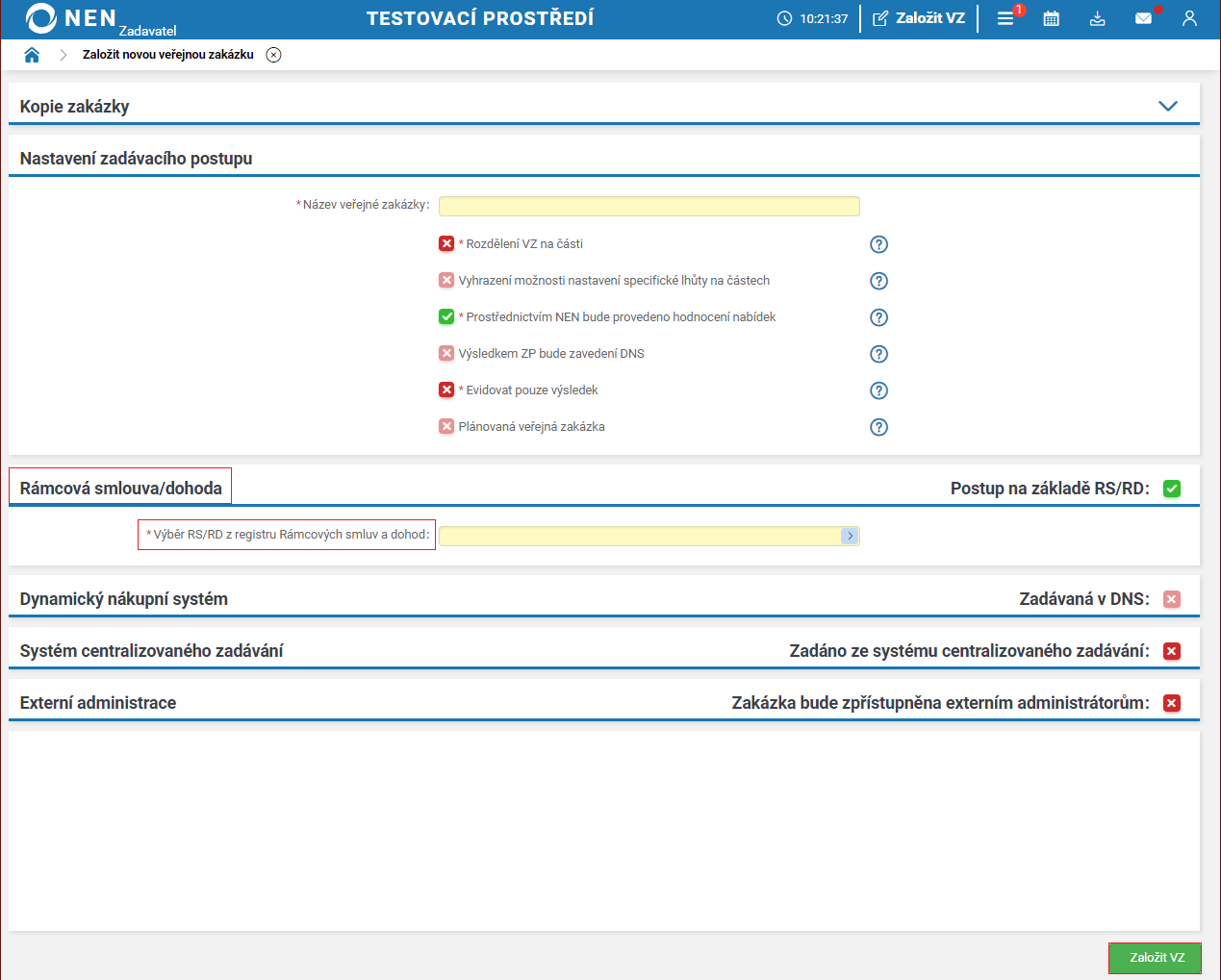Click the download tray icon
Image resolution: width=1221 pixels, height=980 pixels.
point(1097,18)
